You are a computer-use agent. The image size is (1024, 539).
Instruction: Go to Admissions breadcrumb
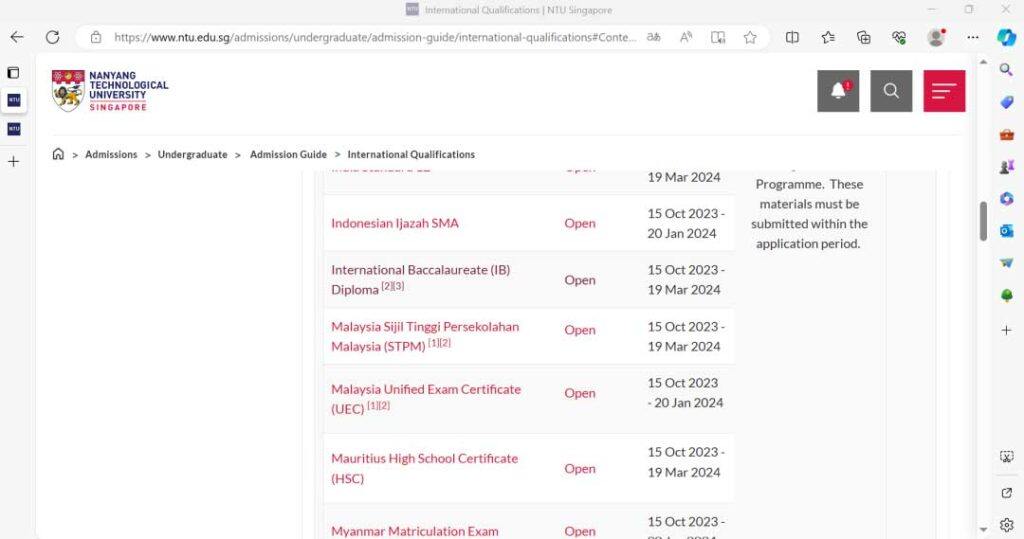111,155
